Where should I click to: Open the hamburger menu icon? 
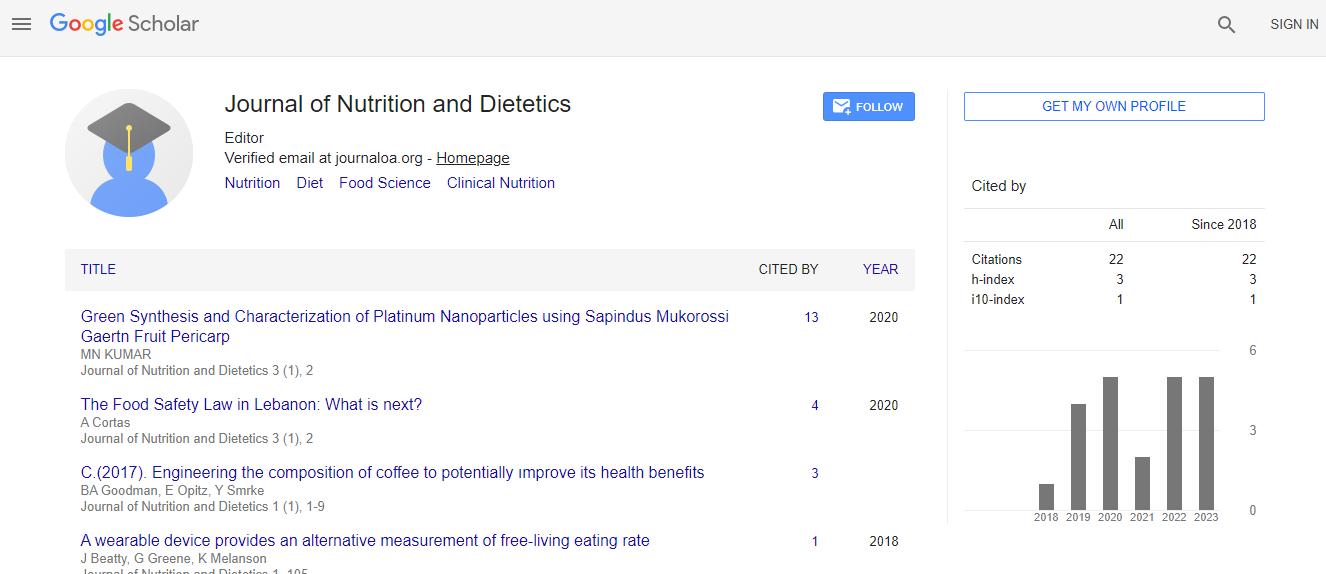21,24
